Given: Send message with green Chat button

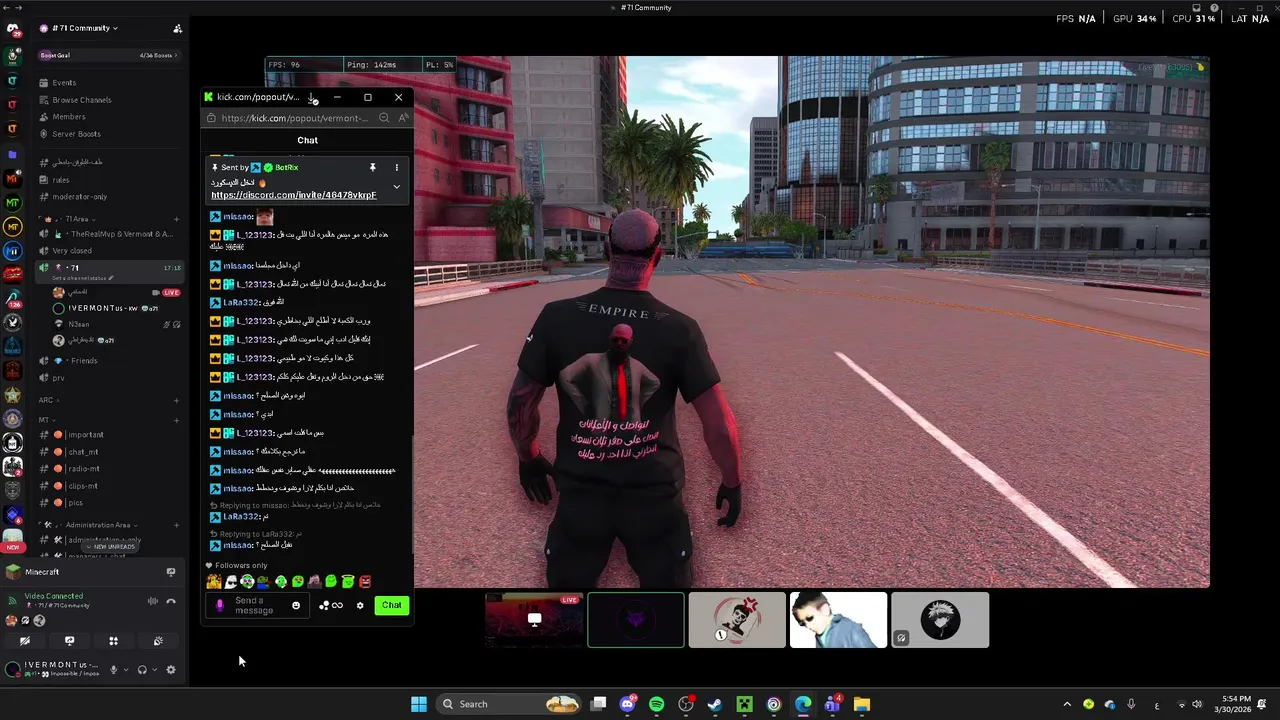Looking at the screenshot, I should pyautogui.click(x=392, y=605).
